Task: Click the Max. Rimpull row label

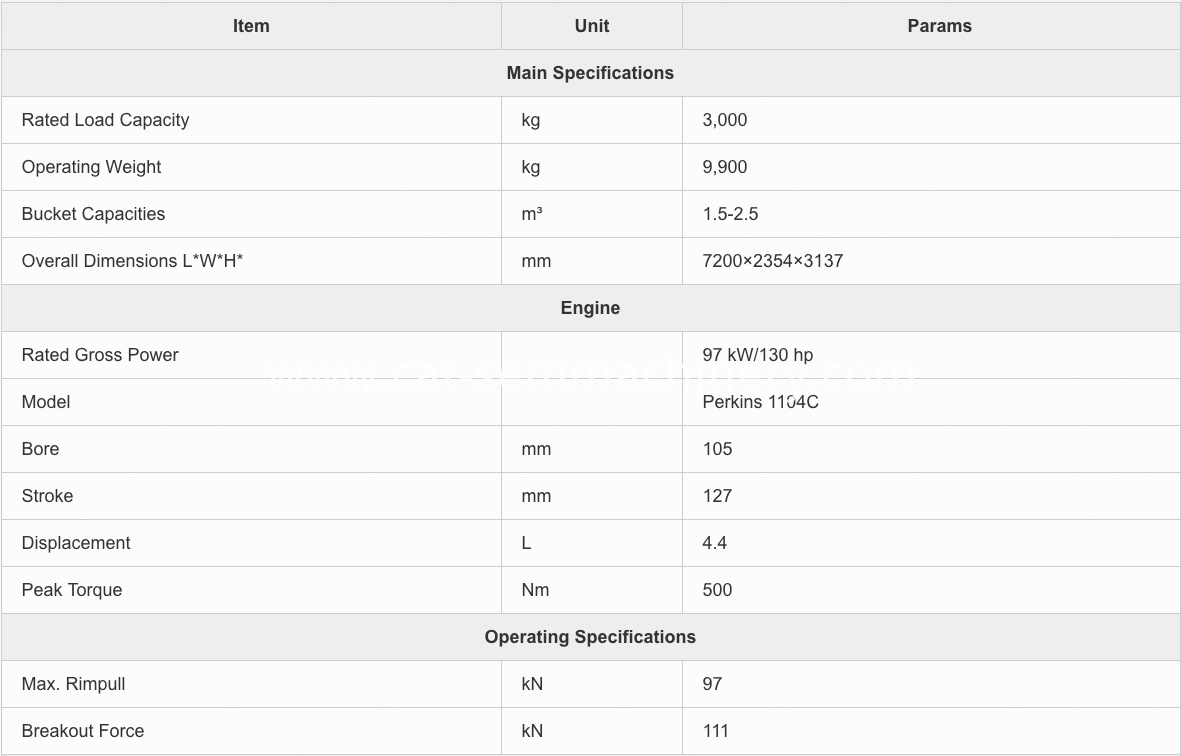Action: 73,684
